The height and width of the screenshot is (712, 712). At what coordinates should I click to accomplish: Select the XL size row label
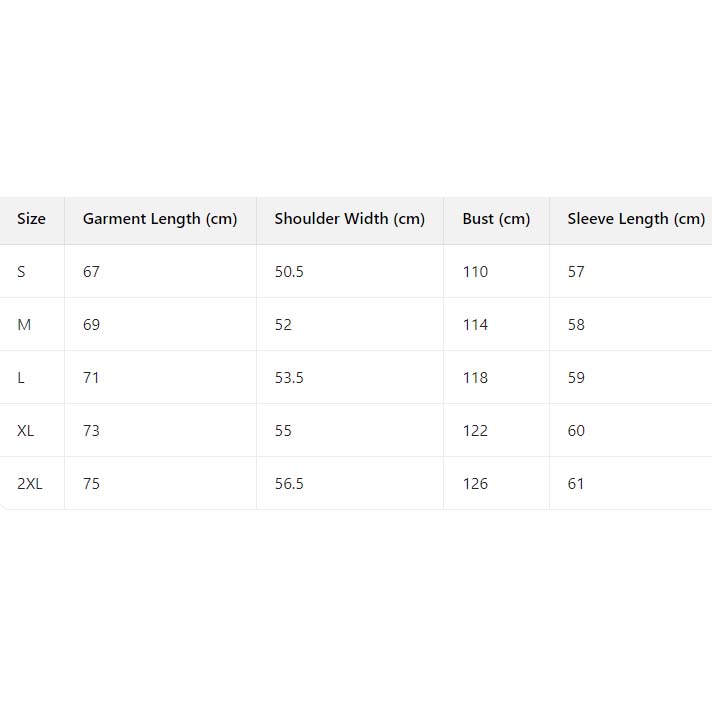pos(26,431)
